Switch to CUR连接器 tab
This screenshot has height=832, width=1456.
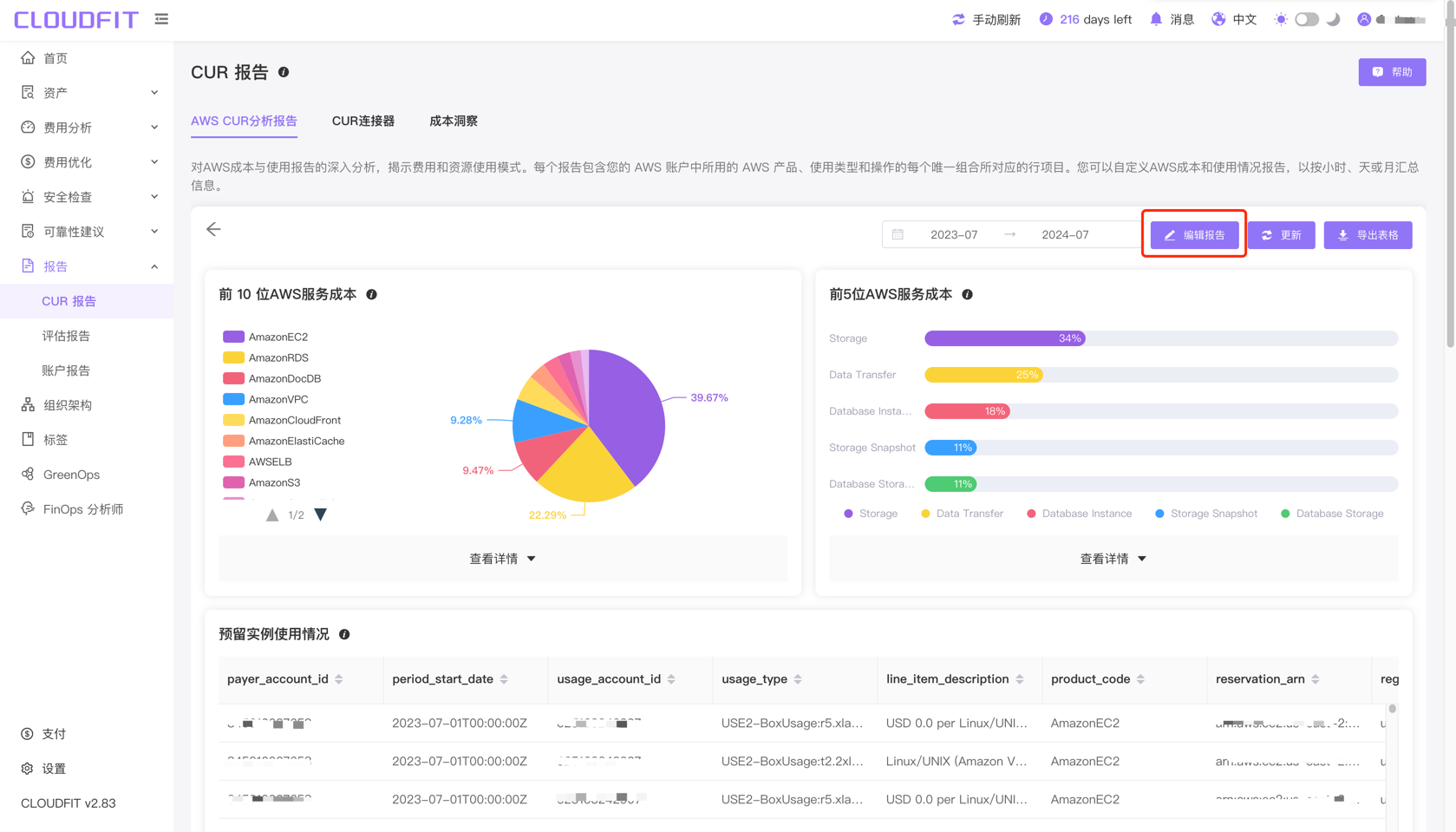(x=363, y=121)
